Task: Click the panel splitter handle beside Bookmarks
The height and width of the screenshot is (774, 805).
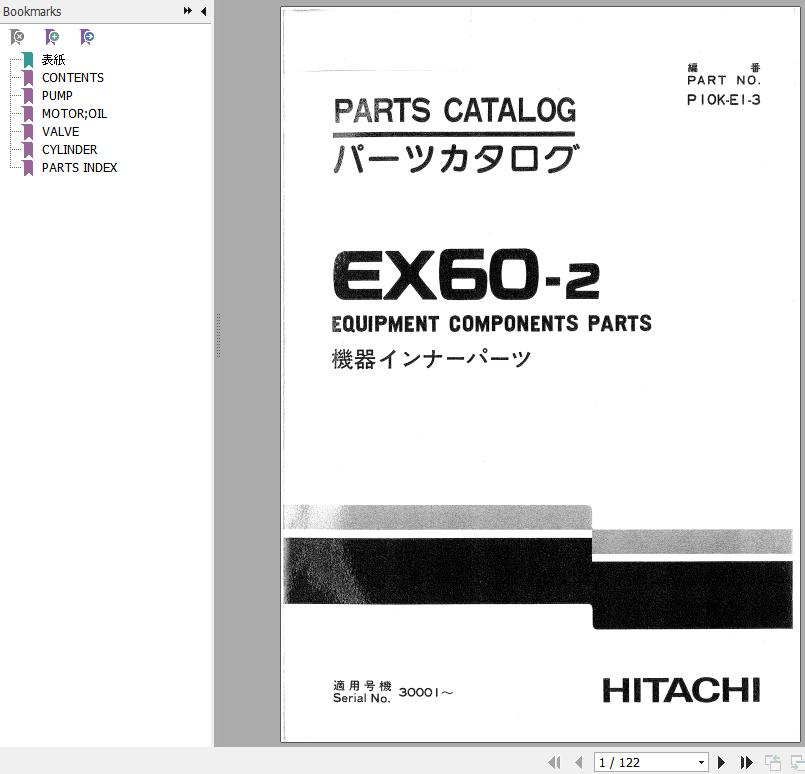Action: (218, 336)
